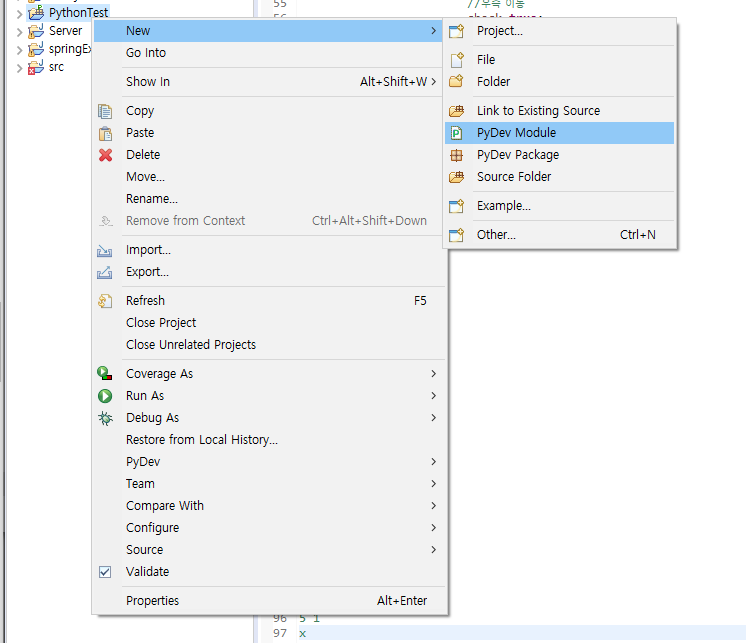Click the Copy icon in context menu
This screenshot has width=746, height=643.
[105, 111]
